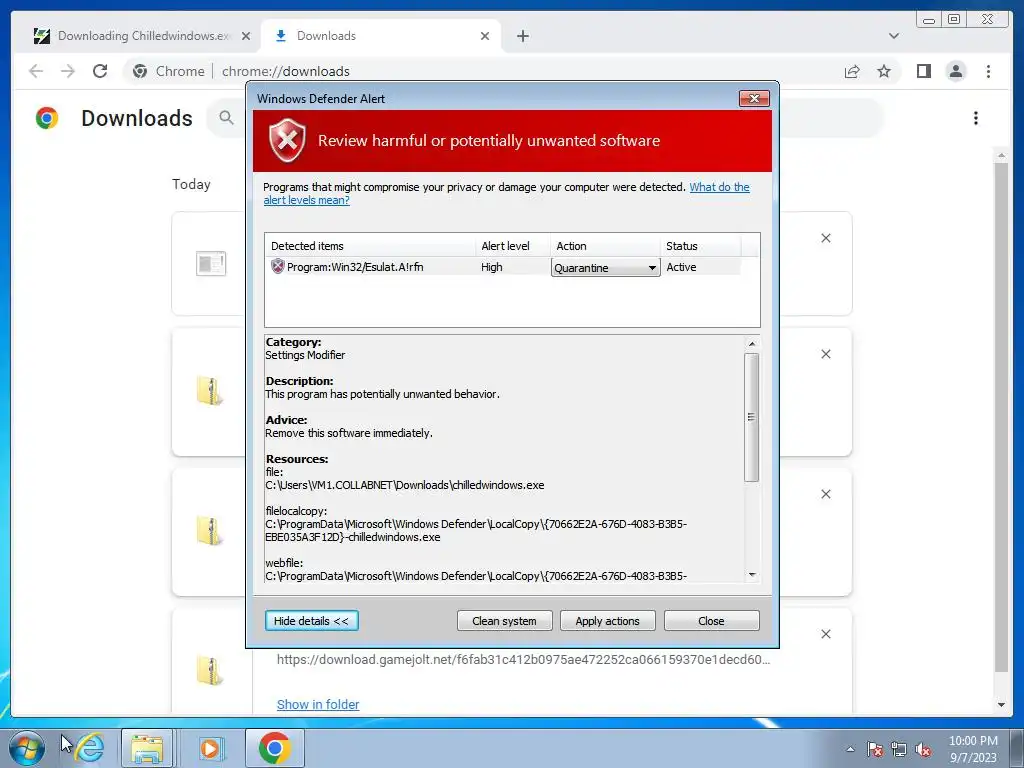Click the Action column header
1024x768 pixels.
click(605, 246)
